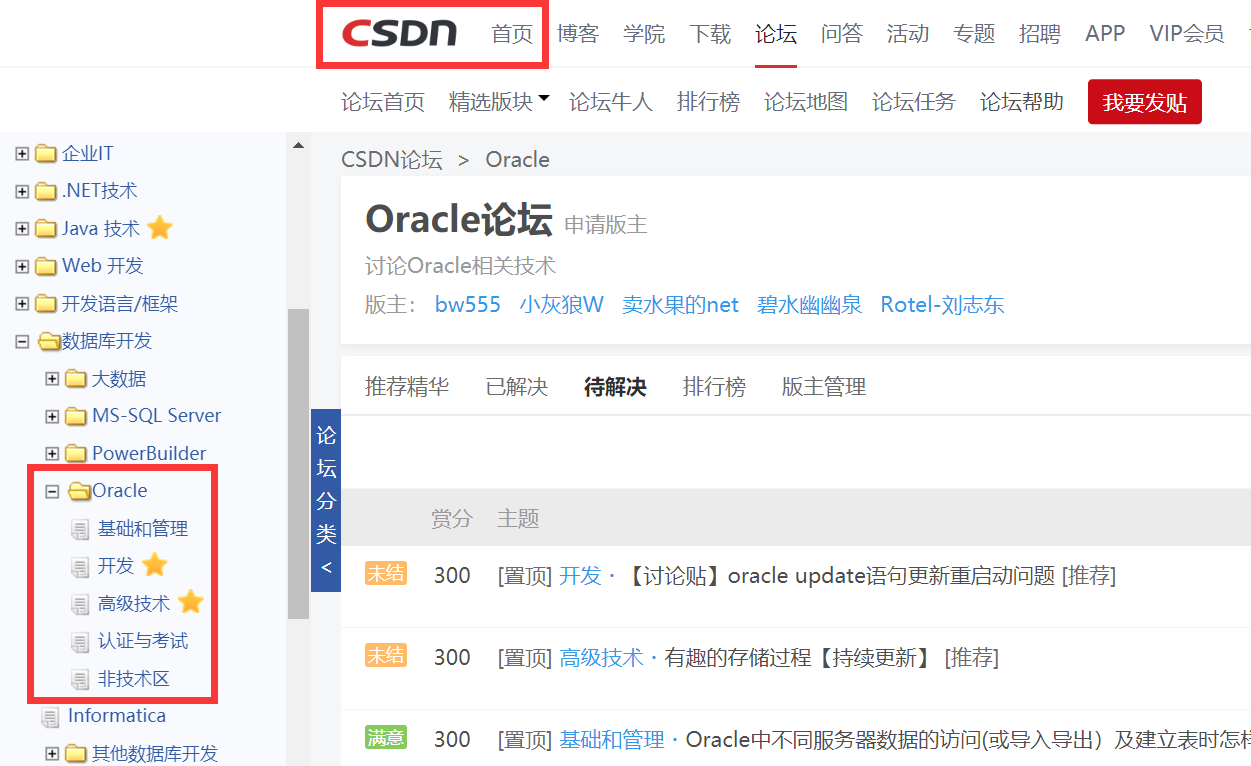This screenshot has width=1251, height=766.
Task: Click the 基础和管理 document icon
Action: pyautogui.click(x=80, y=529)
